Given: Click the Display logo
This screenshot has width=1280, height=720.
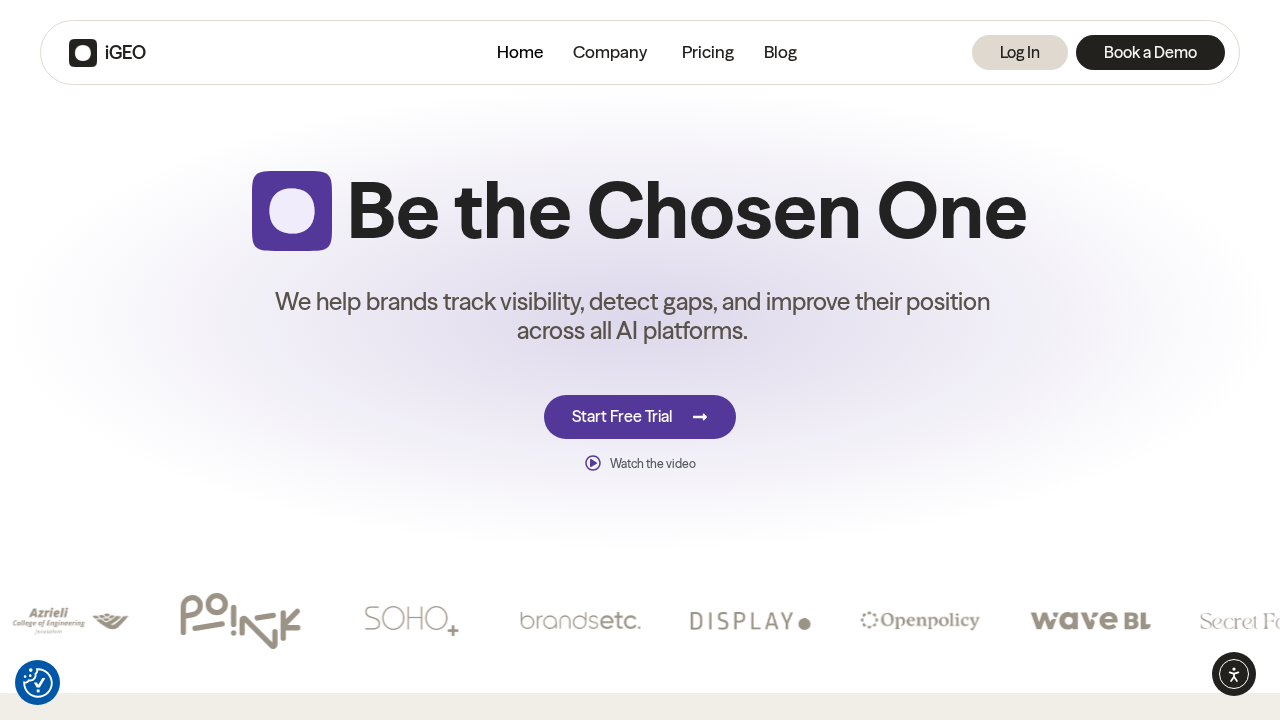Looking at the screenshot, I should point(750,621).
